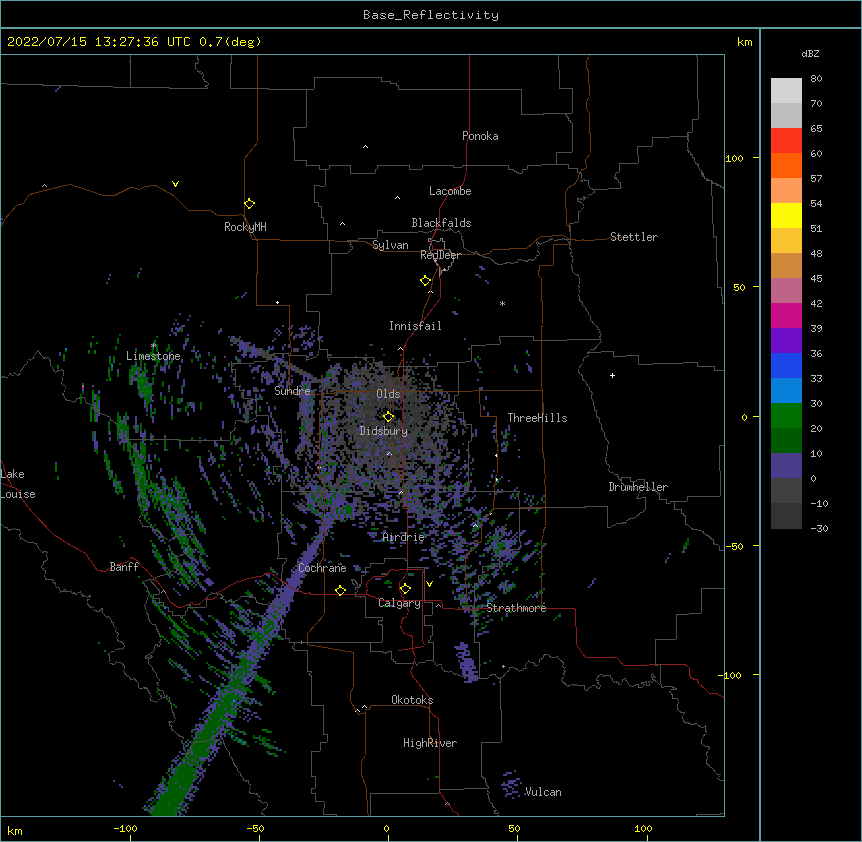The width and height of the screenshot is (862, 842).
Task: Click the blue 36-33 dBZ legend swatch
Action: coord(786,365)
